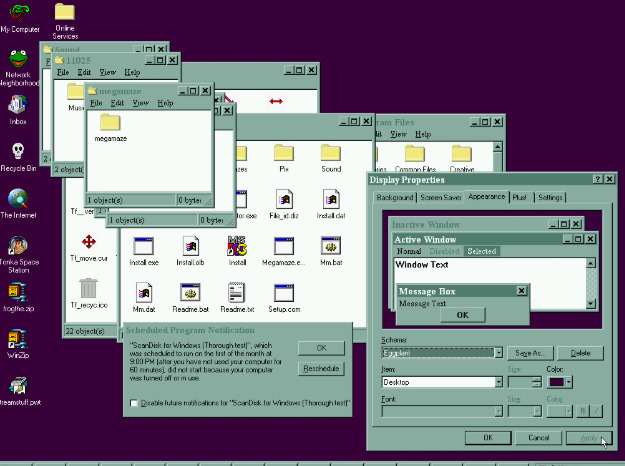The width and height of the screenshot is (625, 466).
Task: Click the Display Properties help question button
Action: click(597, 179)
